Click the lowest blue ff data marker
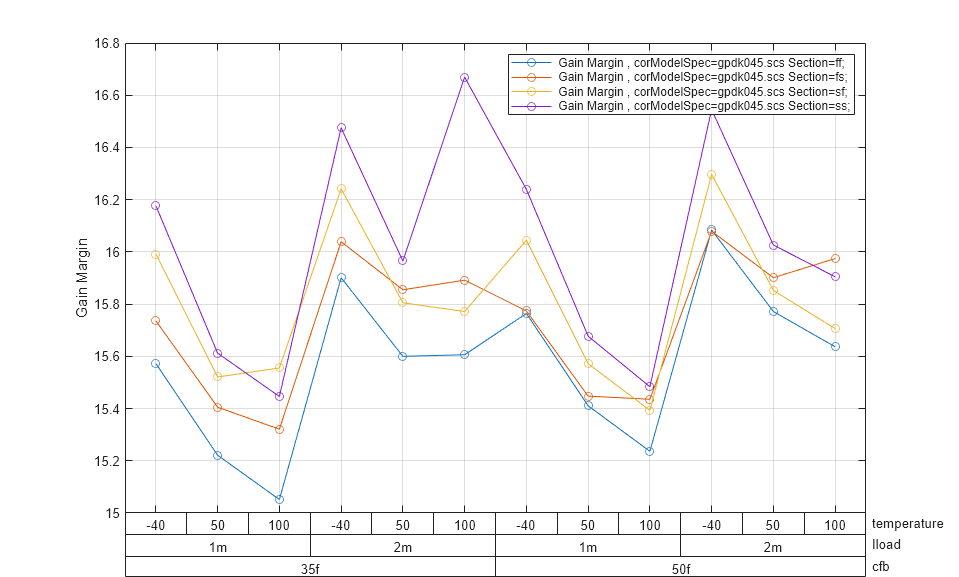 pyautogui.click(x=279, y=499)
